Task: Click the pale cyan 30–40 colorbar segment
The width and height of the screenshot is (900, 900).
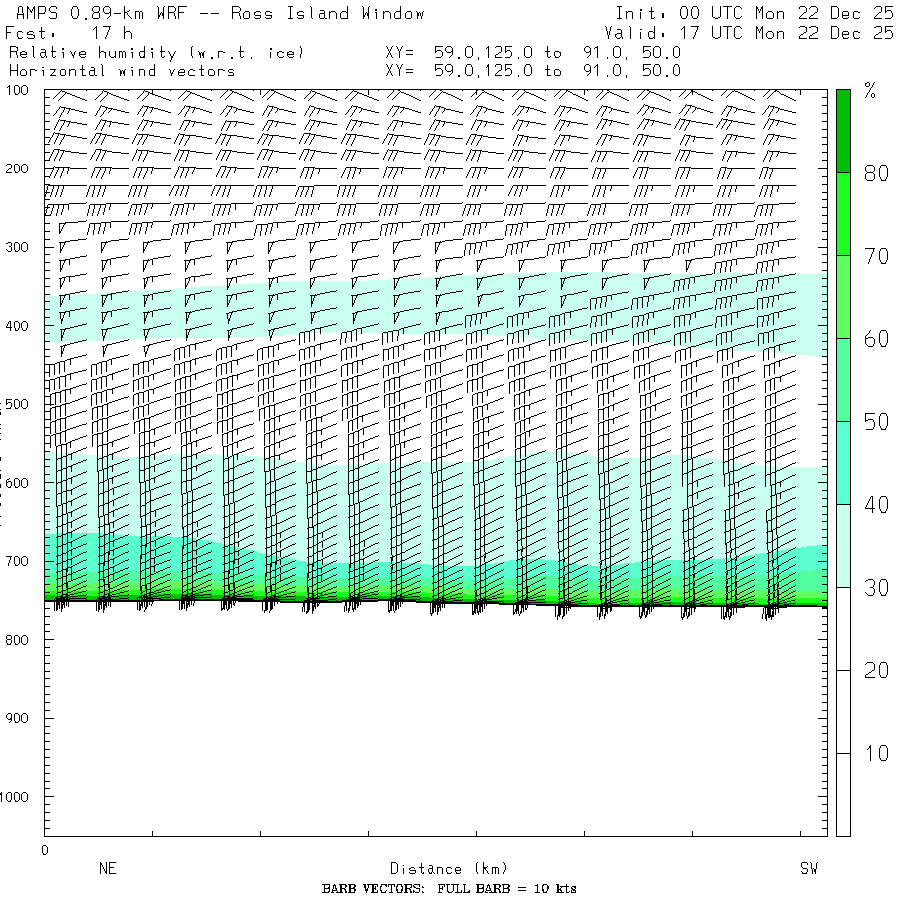Action: 843,545
